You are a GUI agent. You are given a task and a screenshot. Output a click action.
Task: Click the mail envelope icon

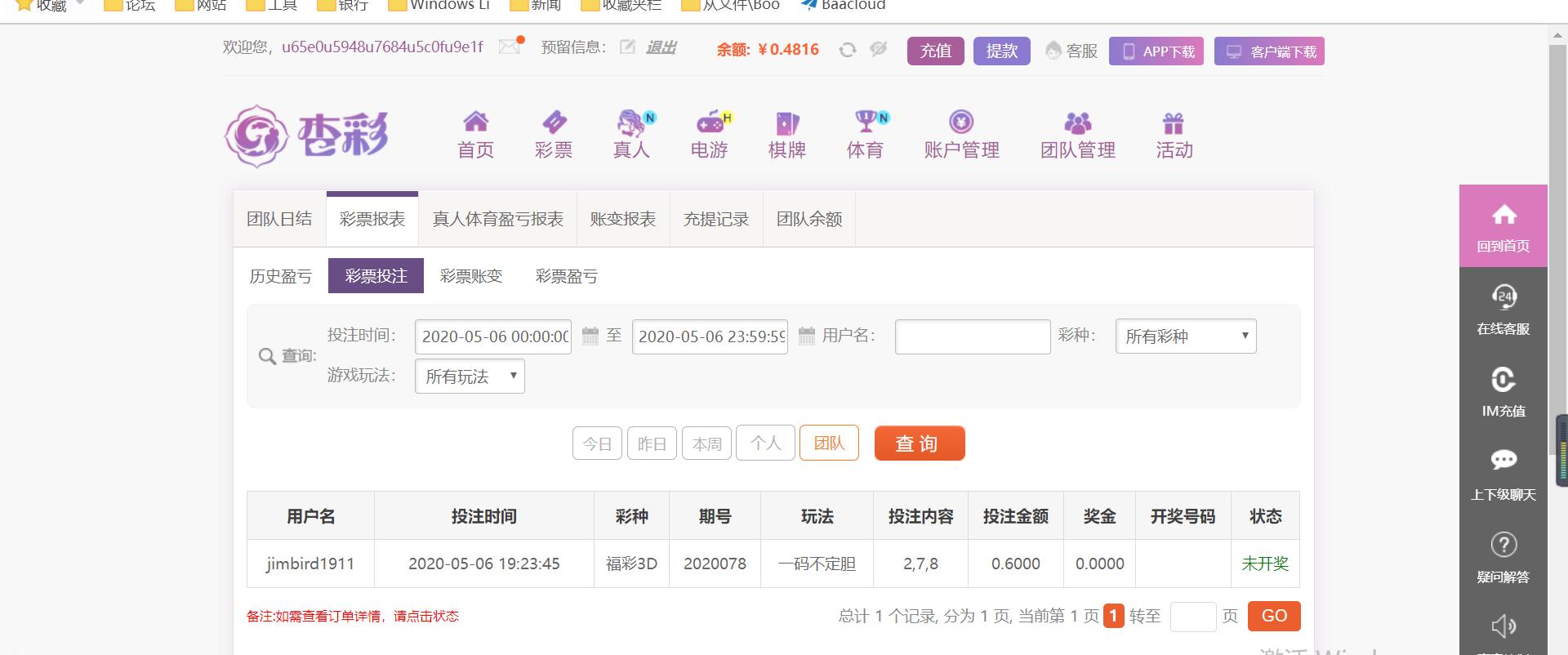[510, 47]
